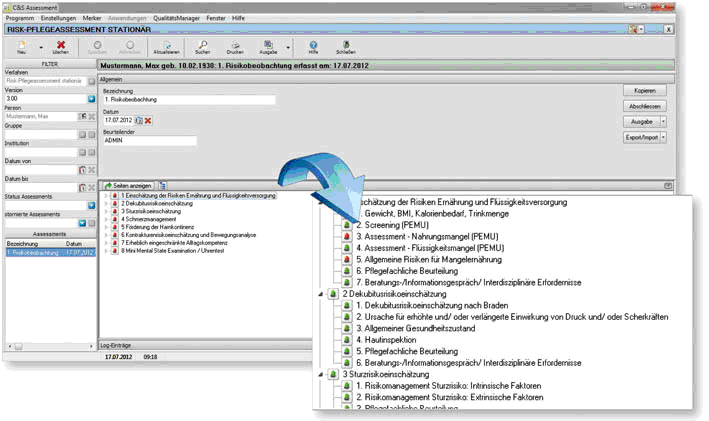This screenshot has width=709, height=421.
Task: Click the Export/Import button
Action: 642,137
